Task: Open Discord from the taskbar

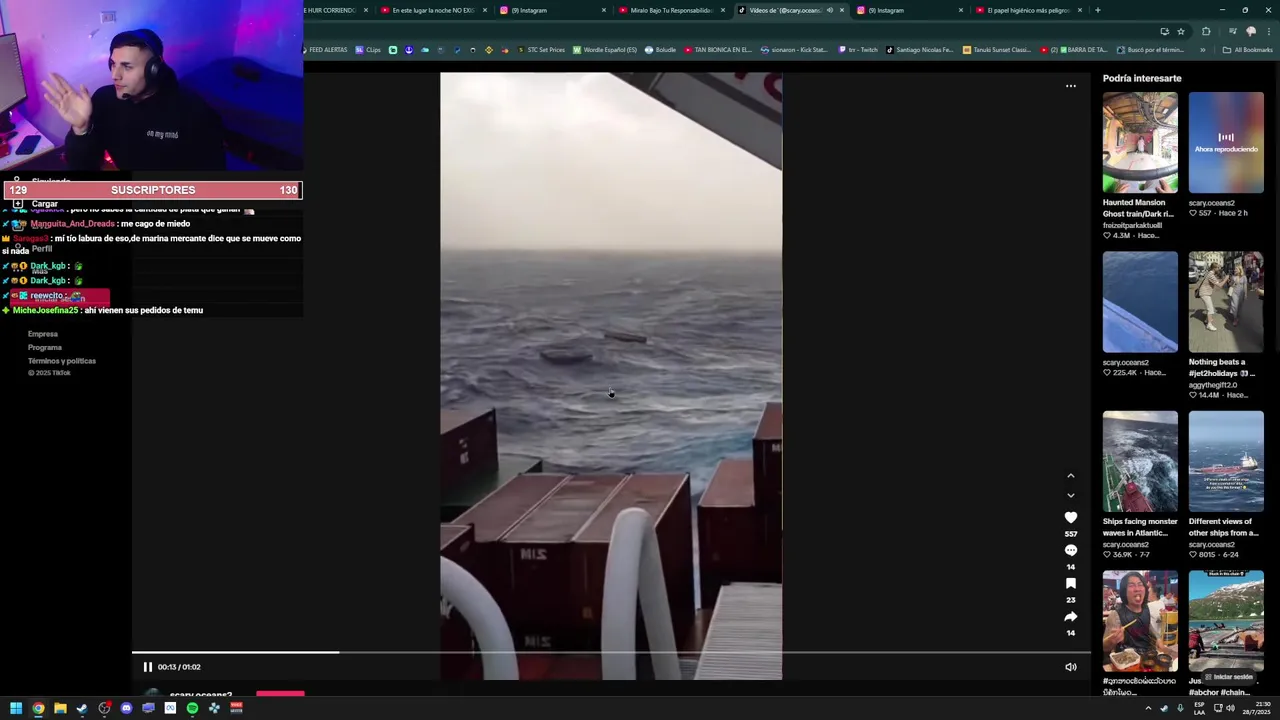Action: tap(126, 708)
